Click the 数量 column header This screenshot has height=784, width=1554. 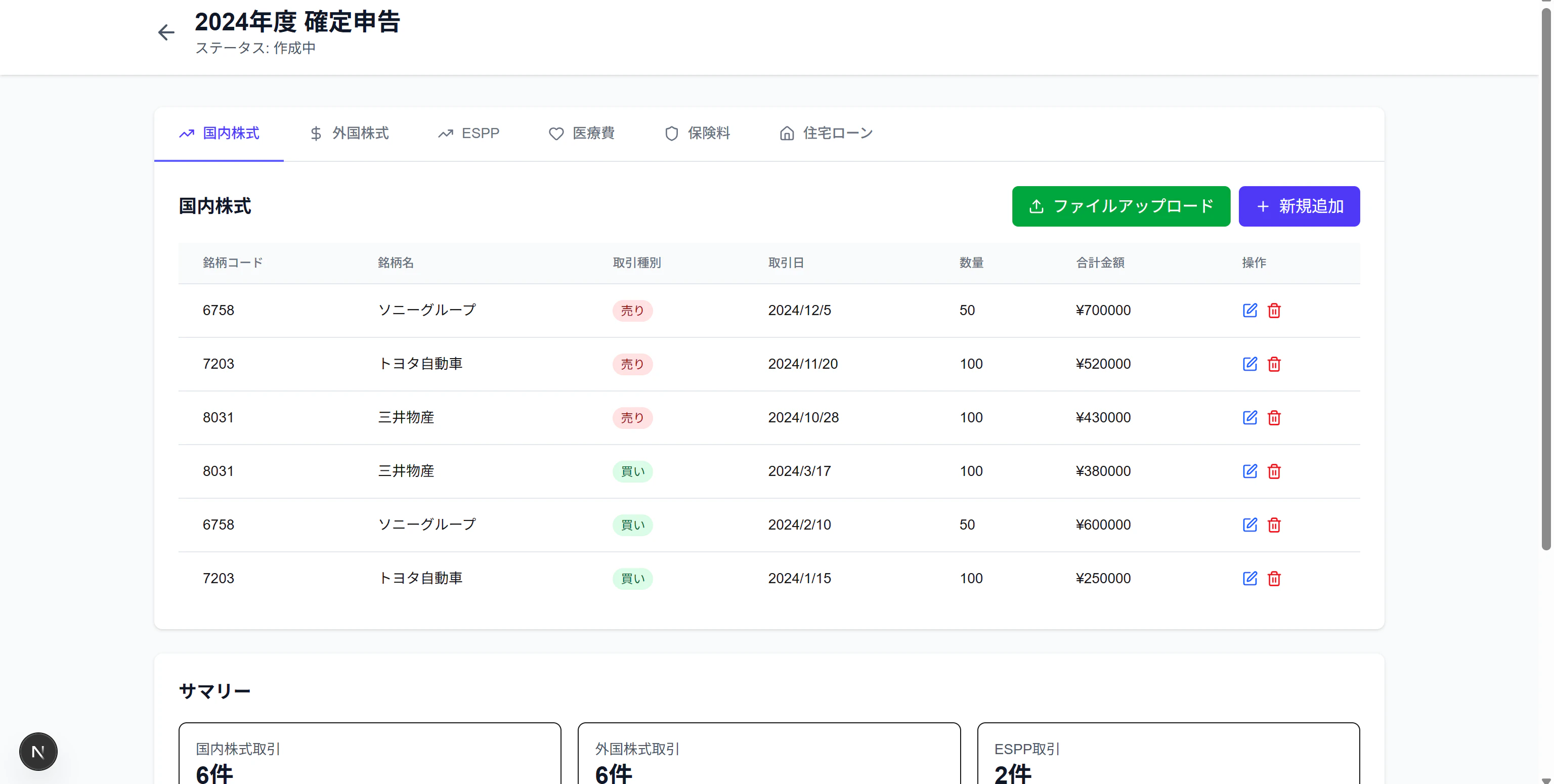[x=971, y=263]
